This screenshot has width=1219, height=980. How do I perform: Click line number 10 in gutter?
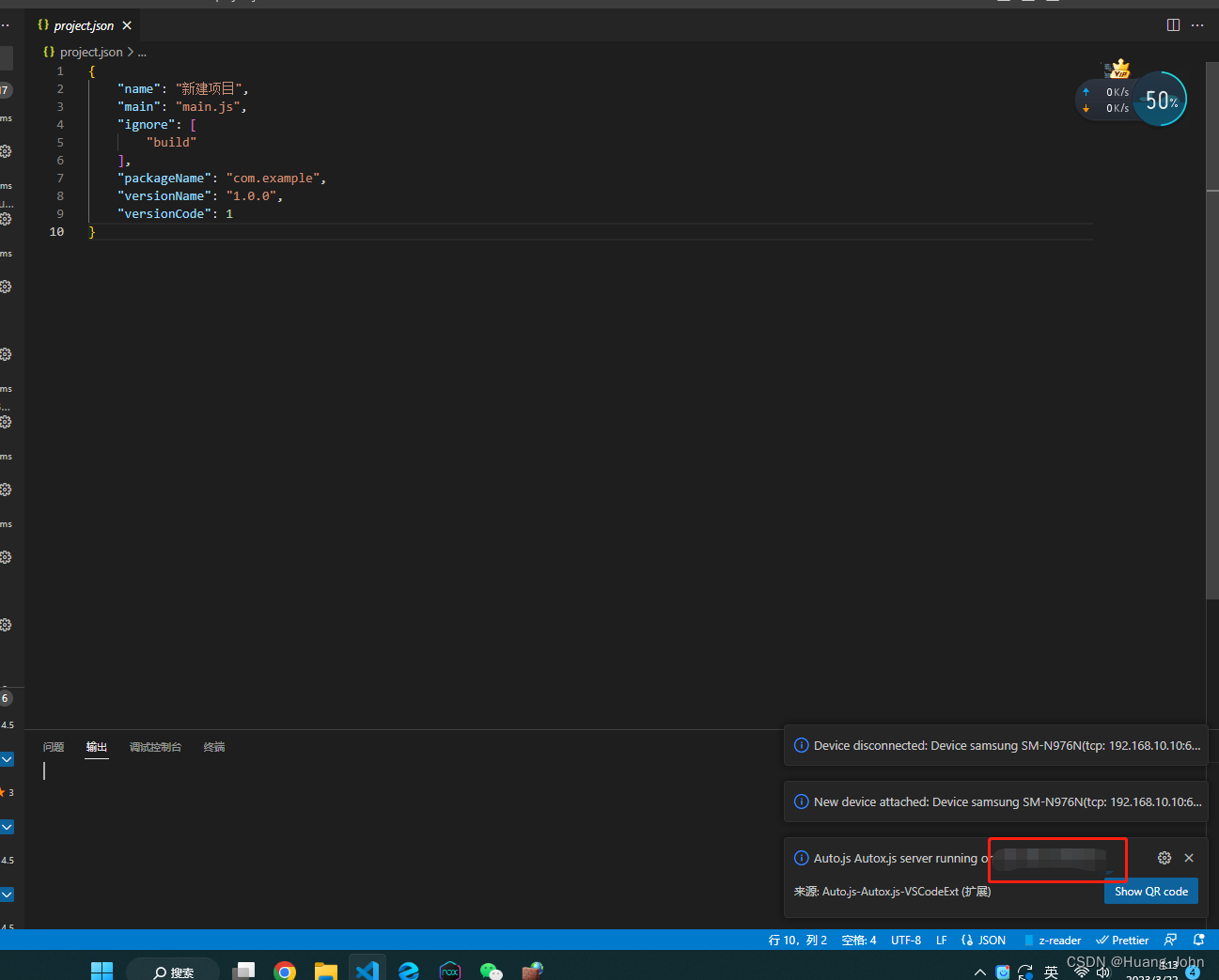point(56,231)
